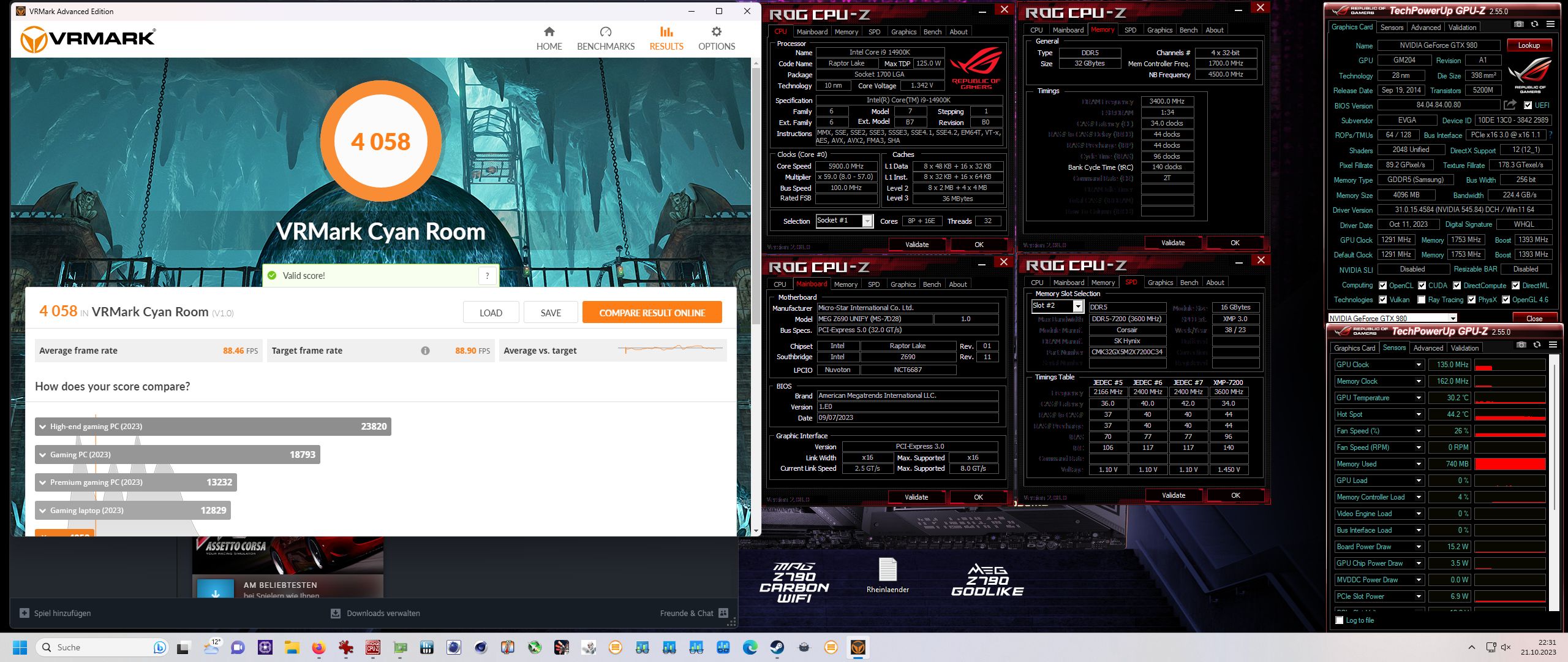1568x662 pixels.
Task: Open Validation tab in GPU-Z Sensors window
Action: pyautogui.click(x=1464, y=348)
